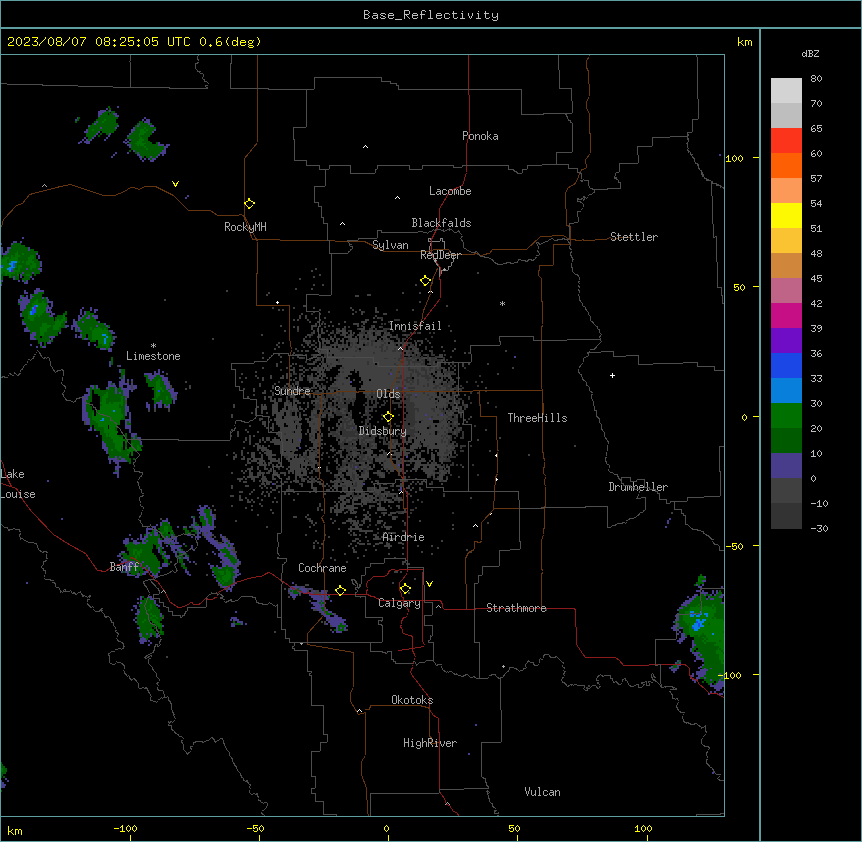Click the Sylvan label
Image resolution: width=862 pixels, height=842 pixels.
click(390, 245)
